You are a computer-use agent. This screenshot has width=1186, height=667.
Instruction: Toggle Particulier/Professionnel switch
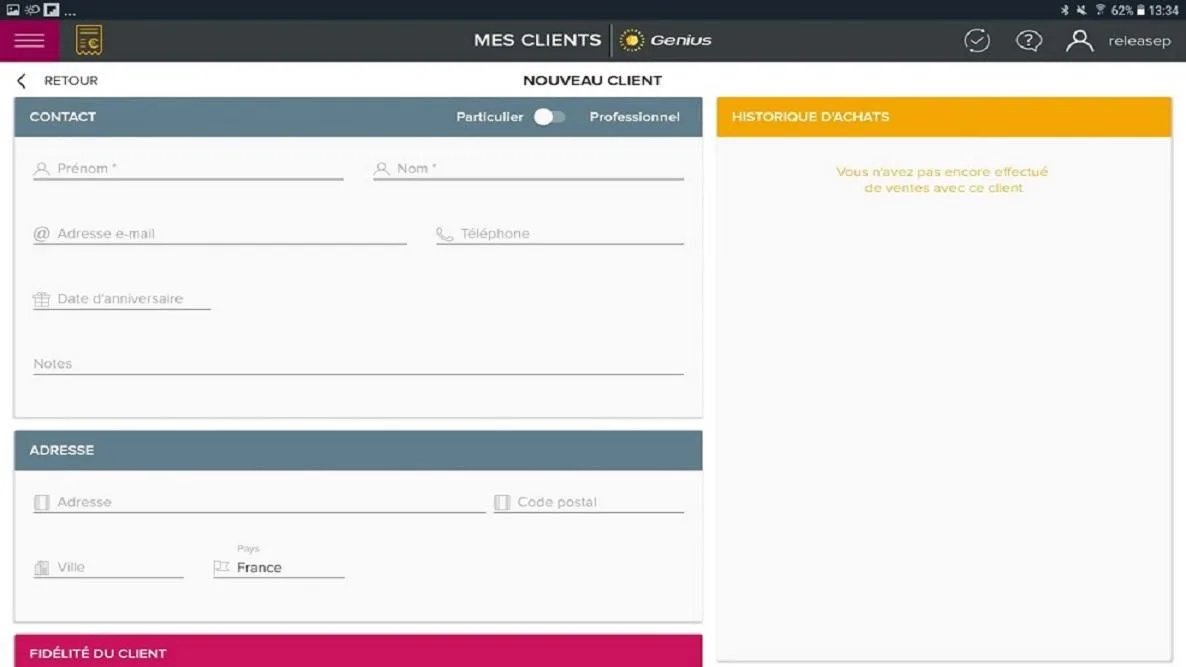549,116
